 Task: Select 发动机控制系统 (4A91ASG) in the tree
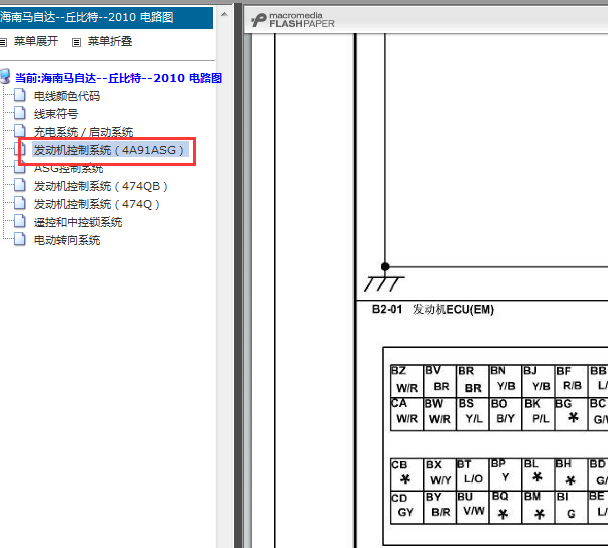pyautogui.click(x=109, y=150)
